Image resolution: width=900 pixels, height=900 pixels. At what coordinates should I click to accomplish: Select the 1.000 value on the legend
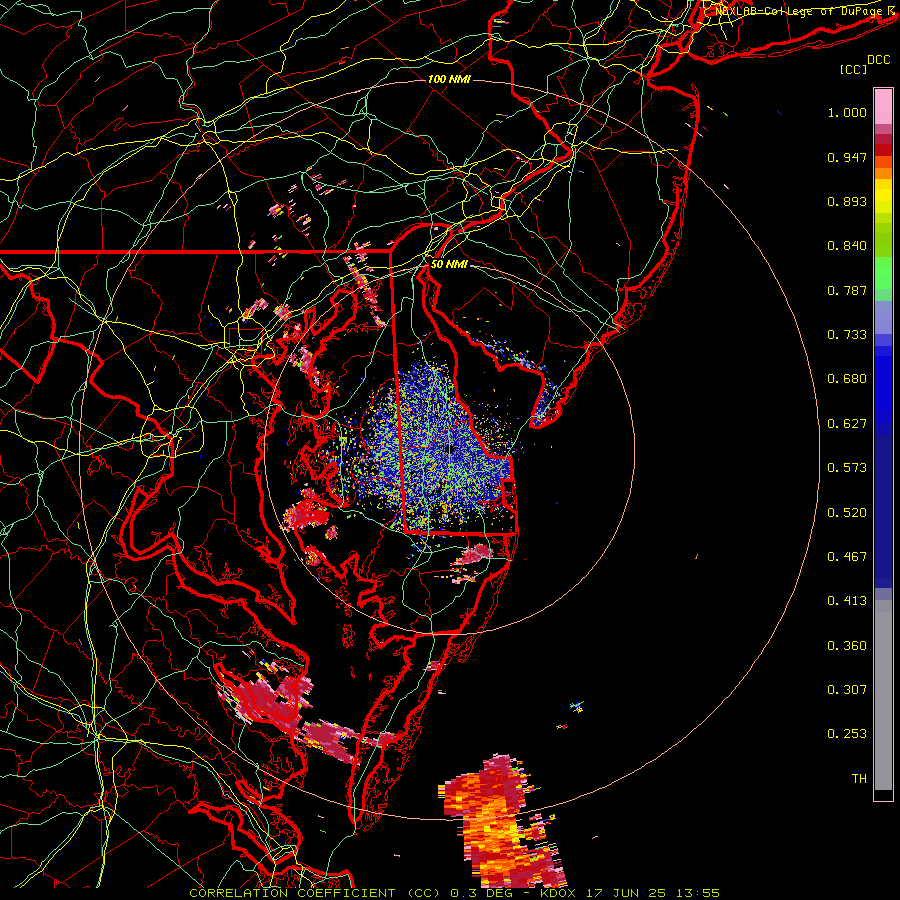[847, 112]
